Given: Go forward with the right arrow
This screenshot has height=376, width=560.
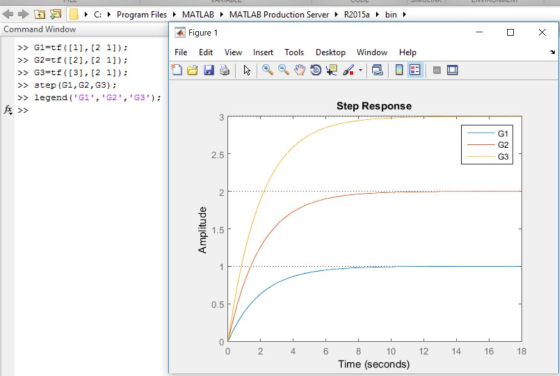Looking at the screenshot, I should click(23, 14).
